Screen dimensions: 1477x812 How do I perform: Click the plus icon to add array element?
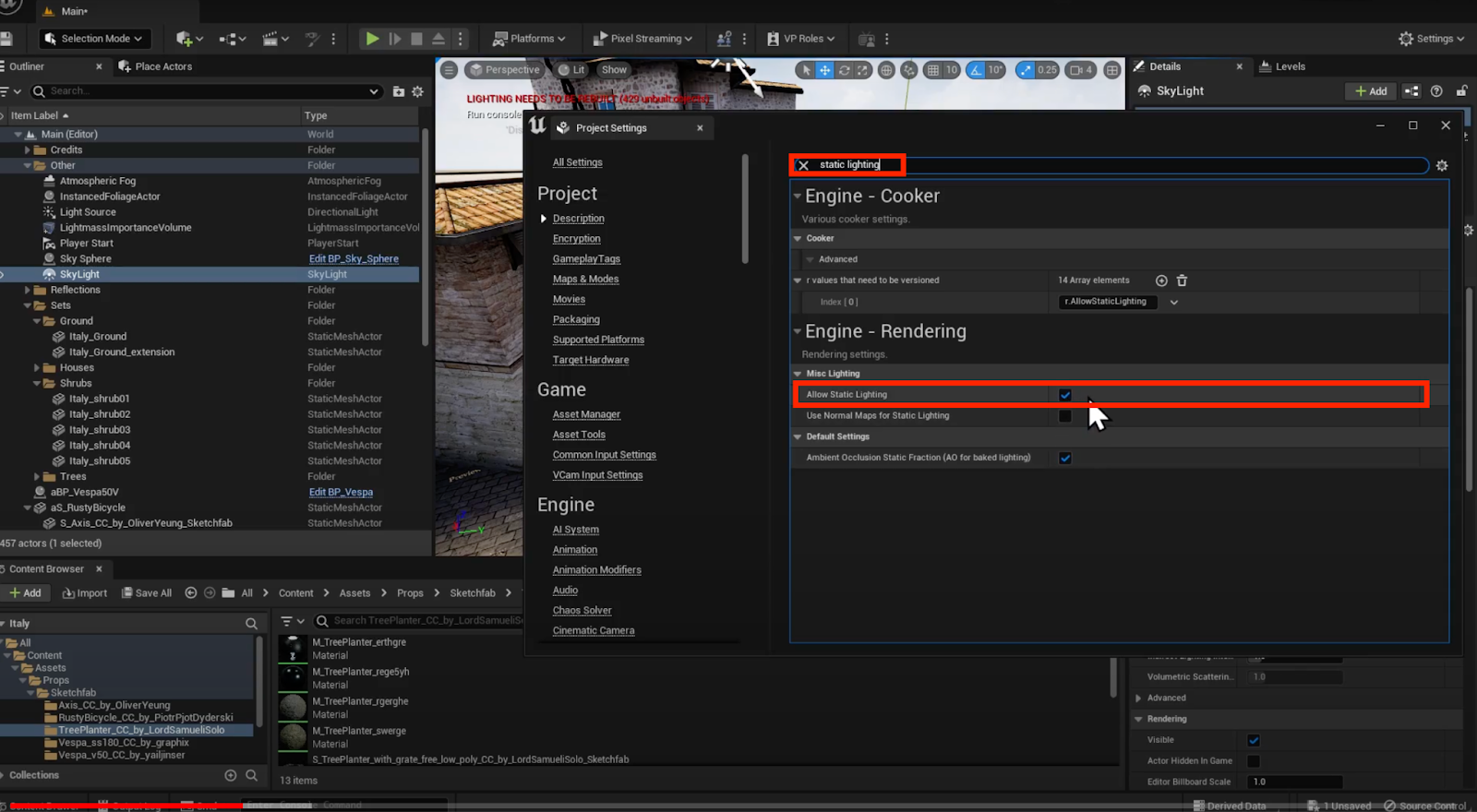tap(1161, 281)
